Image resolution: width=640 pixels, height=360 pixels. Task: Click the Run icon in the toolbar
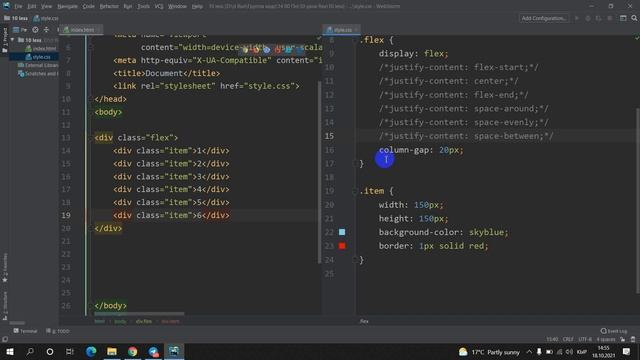tap(577, 18)
